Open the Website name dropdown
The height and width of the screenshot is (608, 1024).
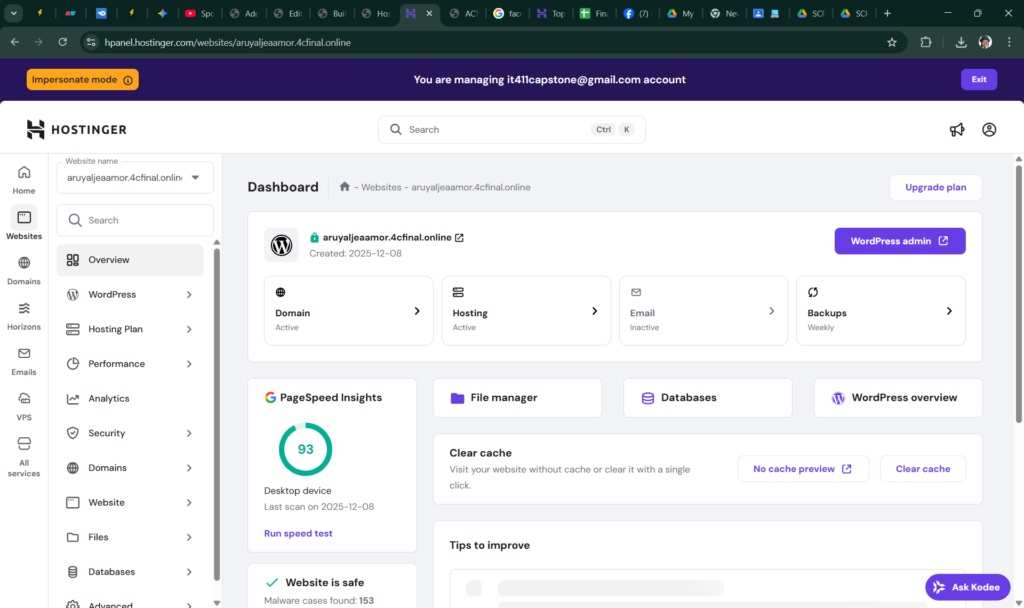(135, 178)
